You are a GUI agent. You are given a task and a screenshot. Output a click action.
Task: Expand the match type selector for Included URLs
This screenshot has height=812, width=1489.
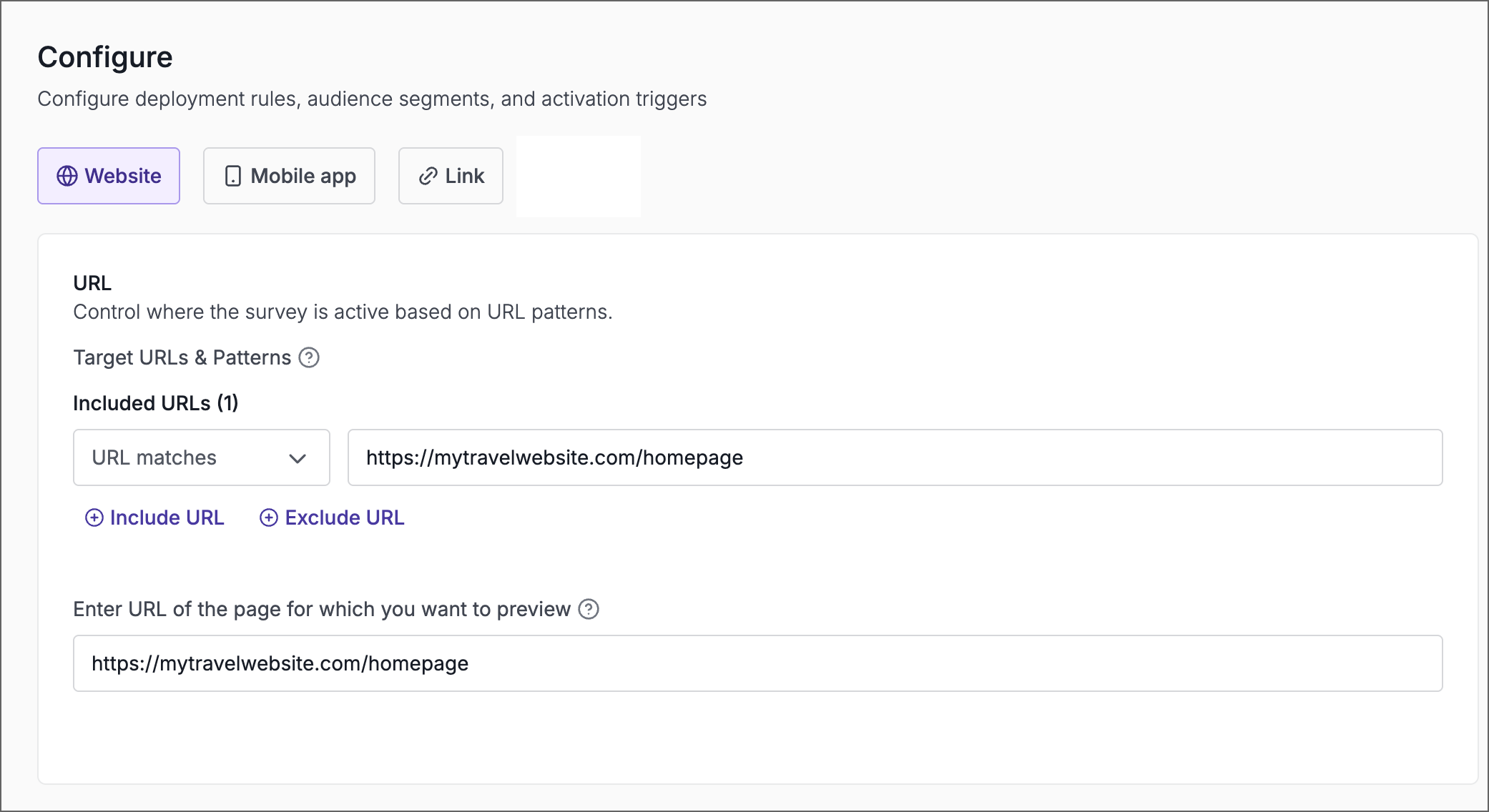[x=200, y=457]
